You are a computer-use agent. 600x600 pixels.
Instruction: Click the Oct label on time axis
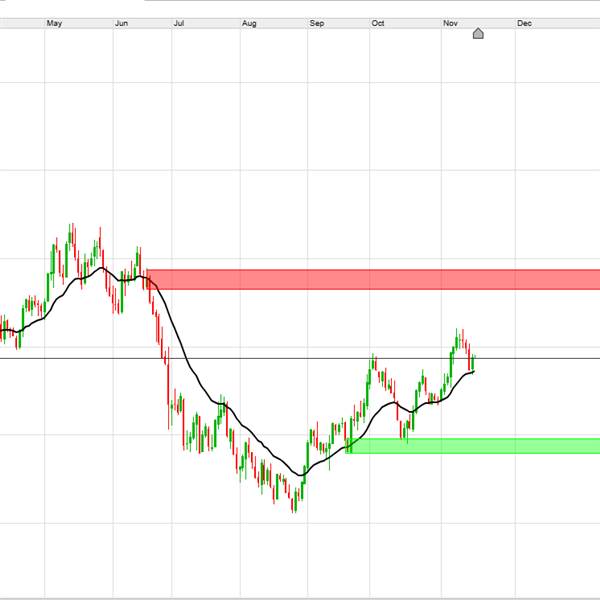click(x=378, y=23)
